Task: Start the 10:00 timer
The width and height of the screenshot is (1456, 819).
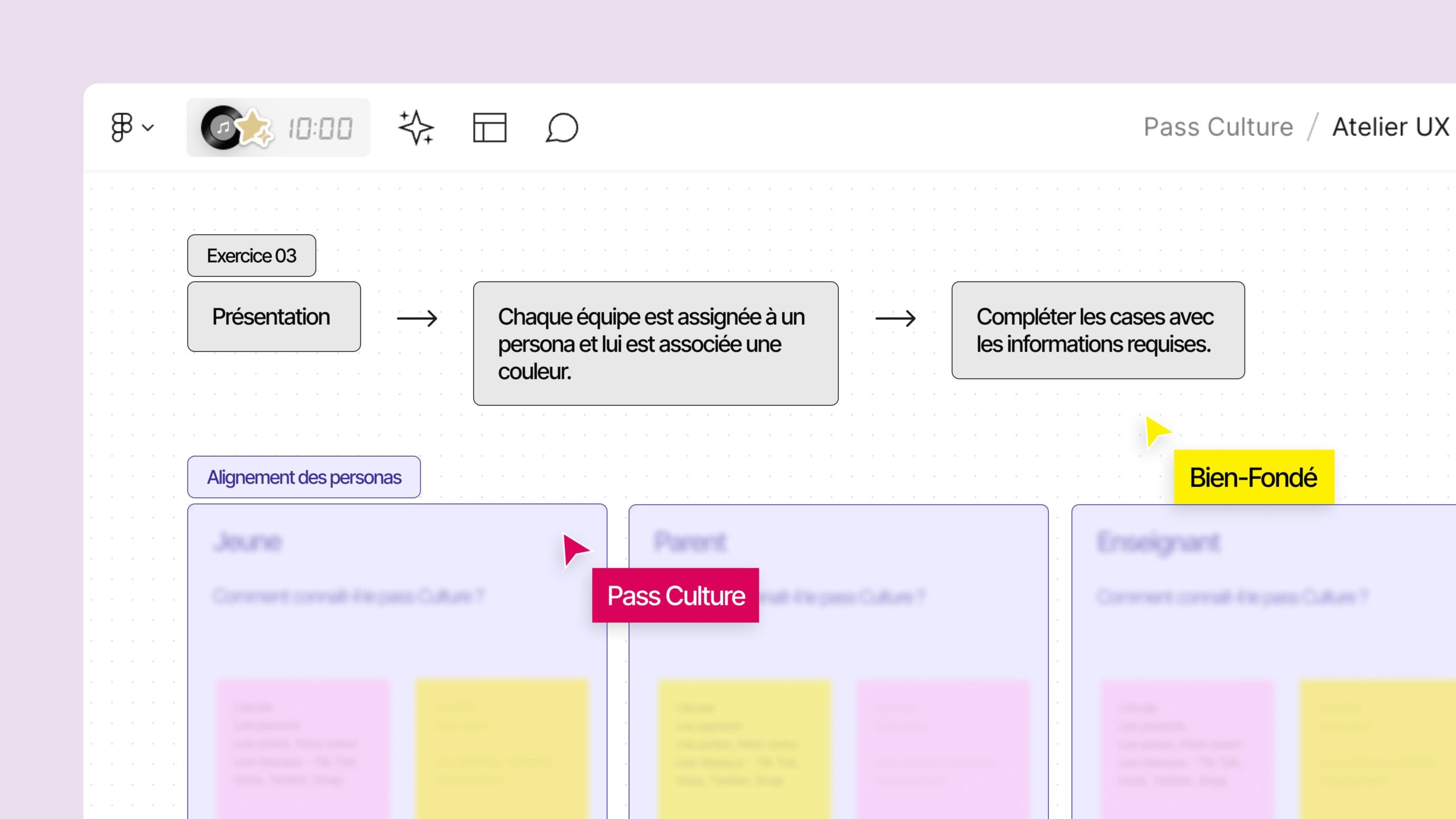Action: point(320,129)
